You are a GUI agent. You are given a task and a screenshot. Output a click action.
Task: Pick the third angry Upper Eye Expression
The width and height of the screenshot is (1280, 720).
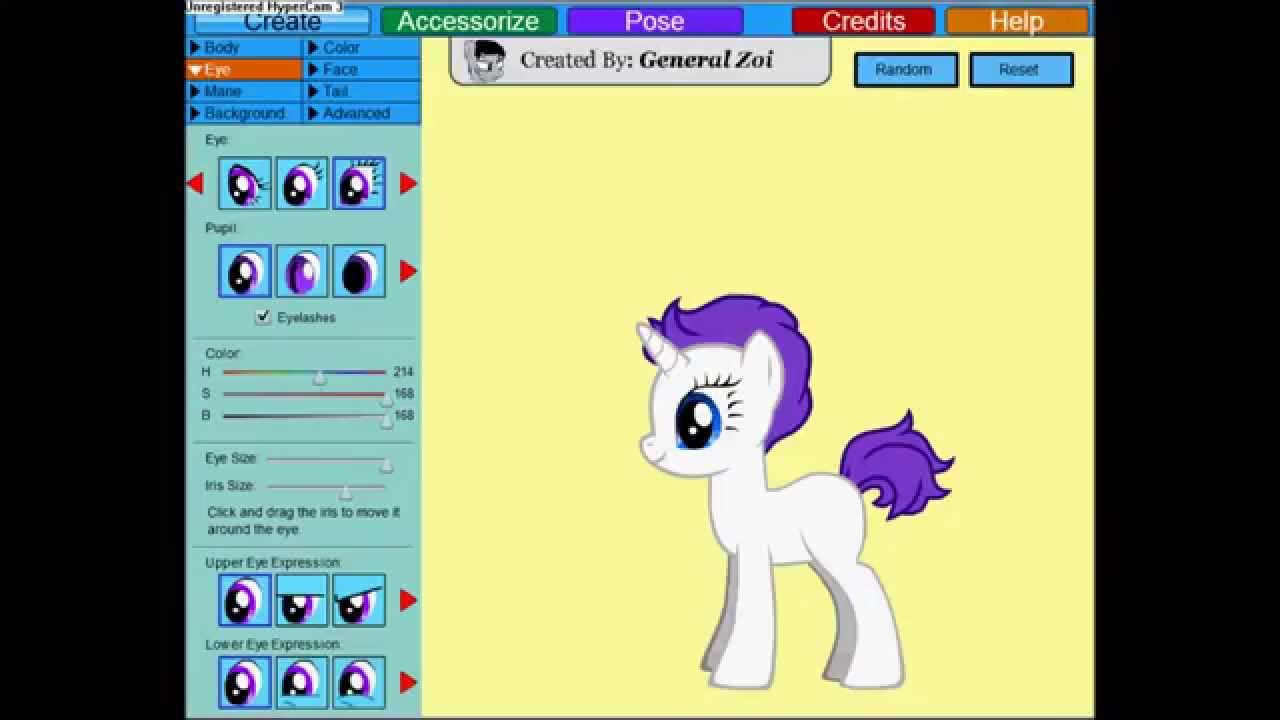pos(359,600)
